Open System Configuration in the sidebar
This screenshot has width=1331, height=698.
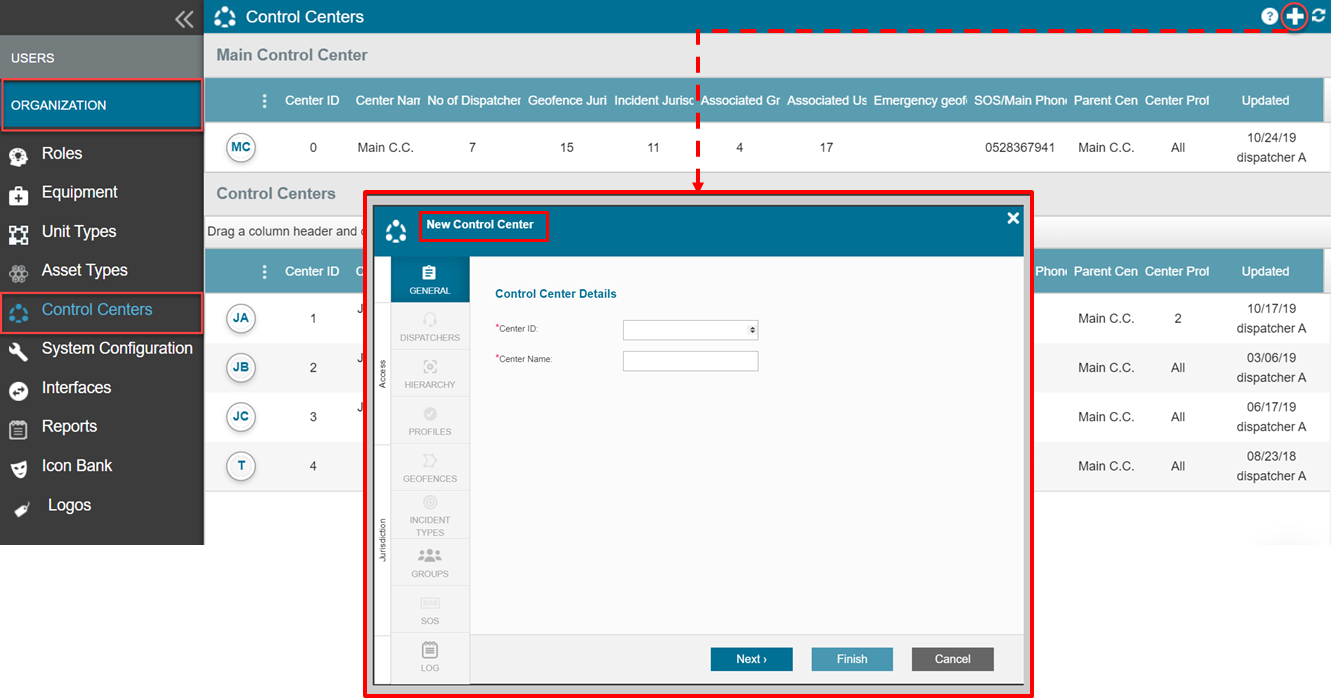click(x=116, y=349)
